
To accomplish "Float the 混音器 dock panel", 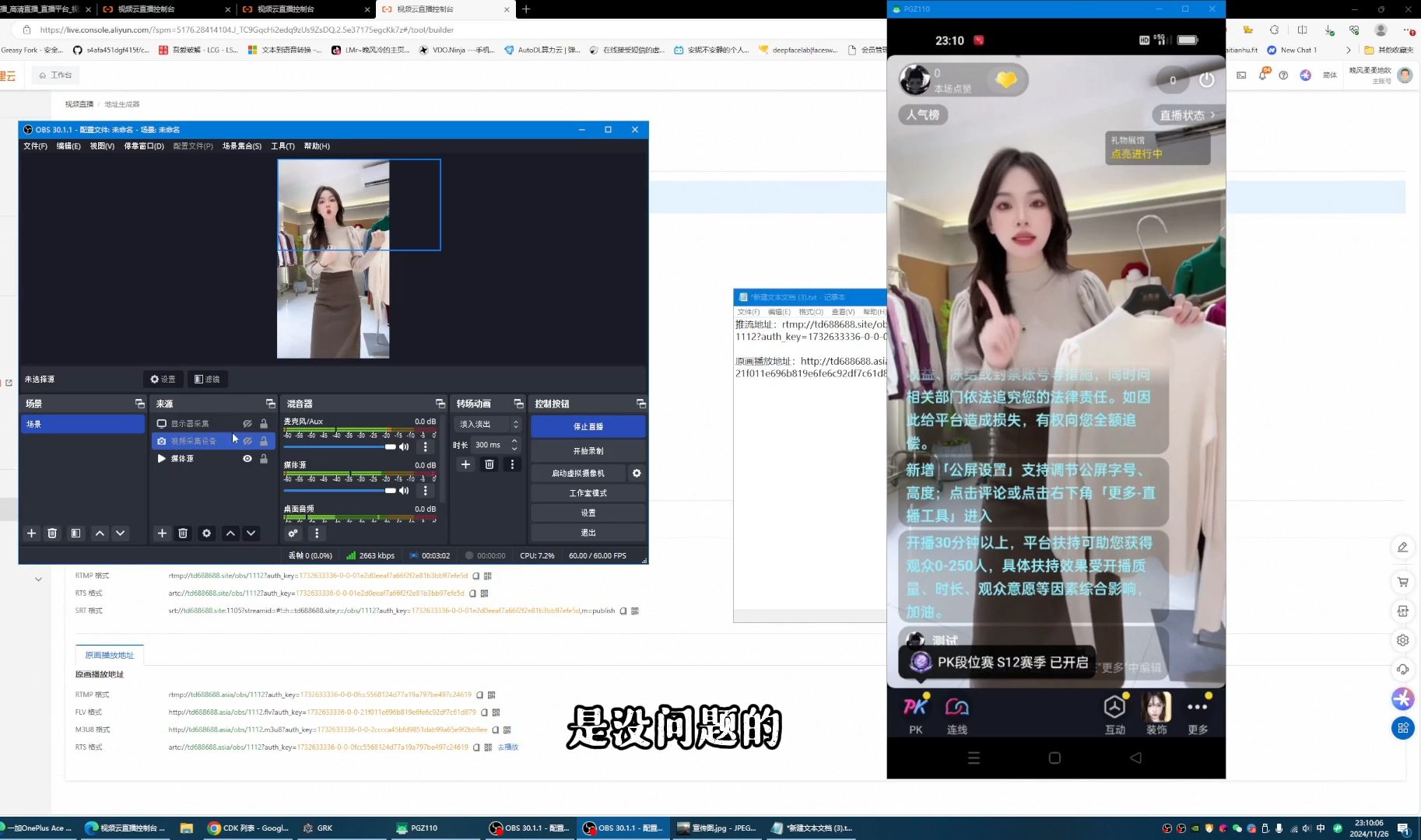I will click(x=440, y=404).
